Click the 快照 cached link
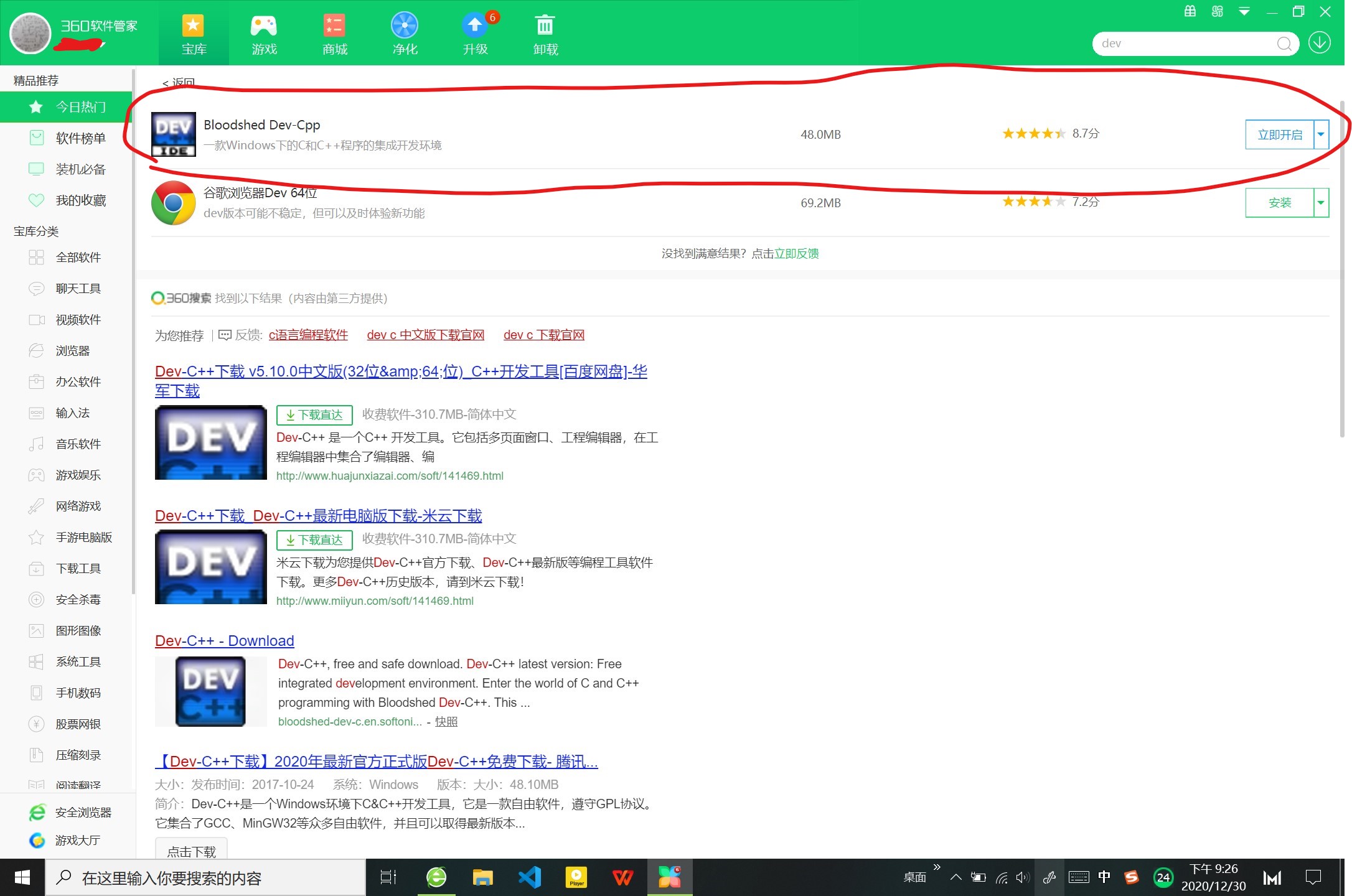This screenshot has width=1352, height=896. tap(446, 722)
